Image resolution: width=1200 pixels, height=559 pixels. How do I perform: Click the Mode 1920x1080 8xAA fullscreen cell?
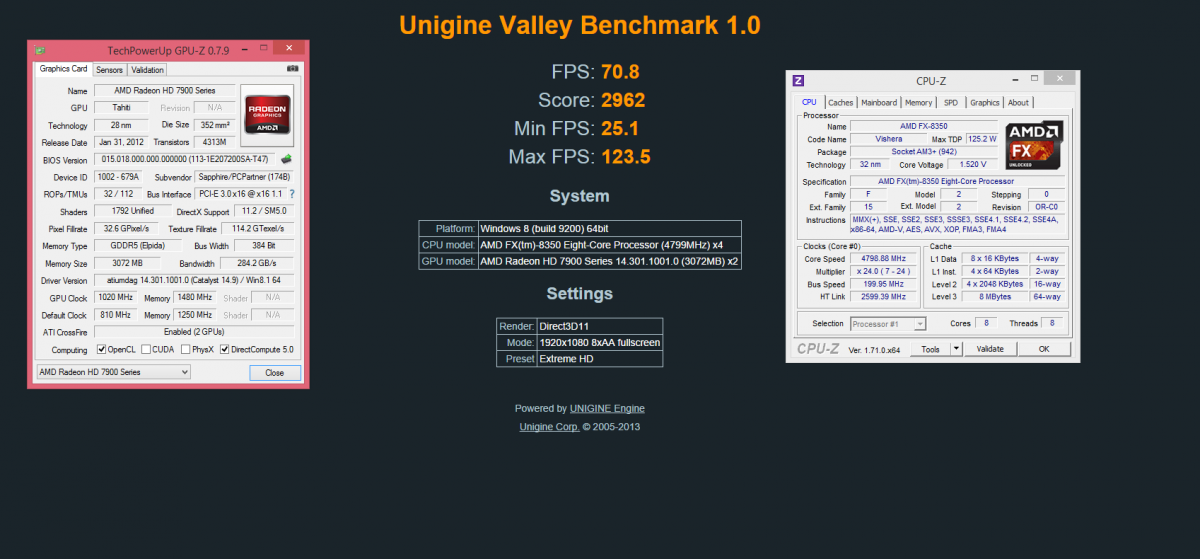pyautogui.click(x=599, y=342)
